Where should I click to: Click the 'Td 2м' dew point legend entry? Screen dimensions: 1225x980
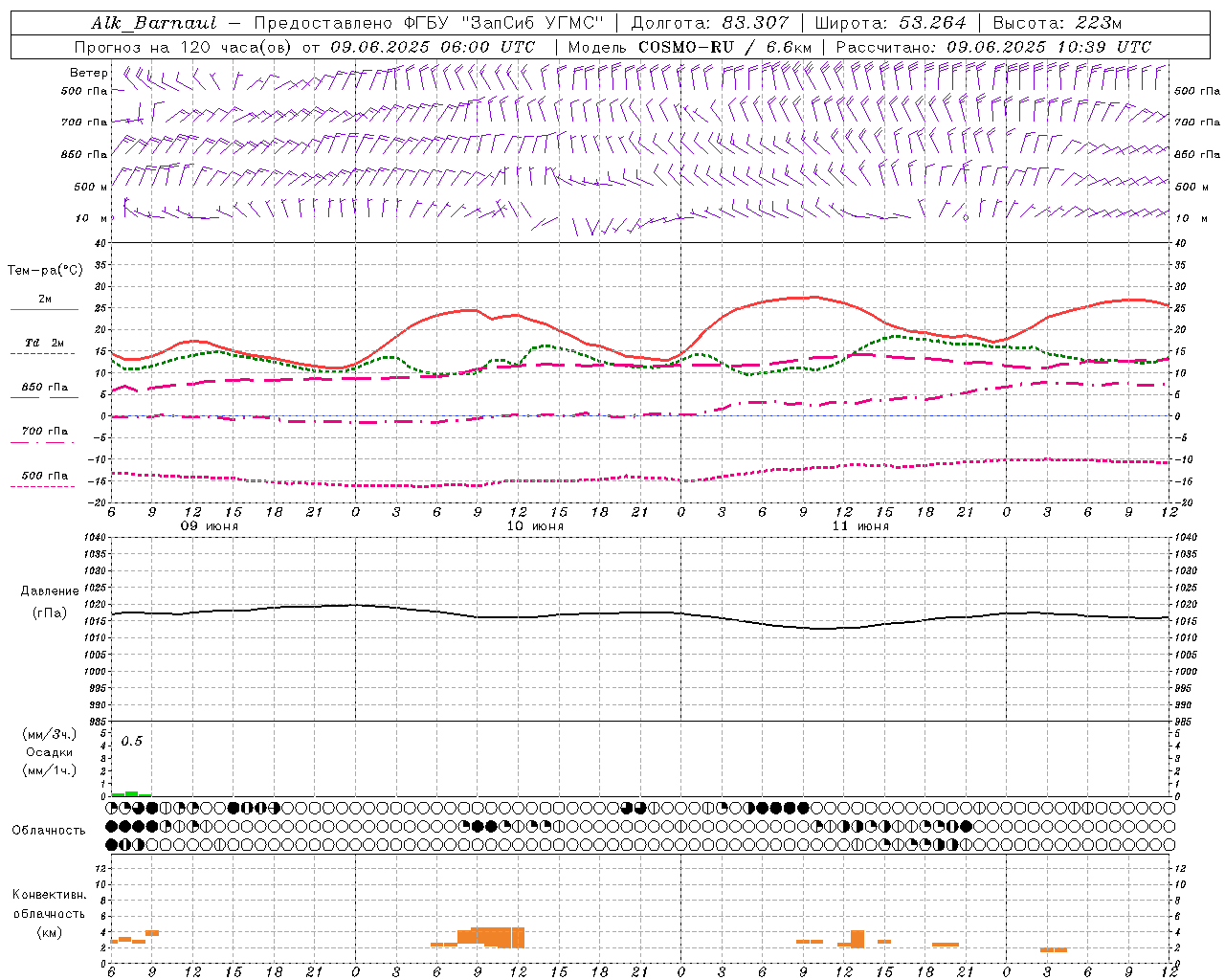point(44,343)
